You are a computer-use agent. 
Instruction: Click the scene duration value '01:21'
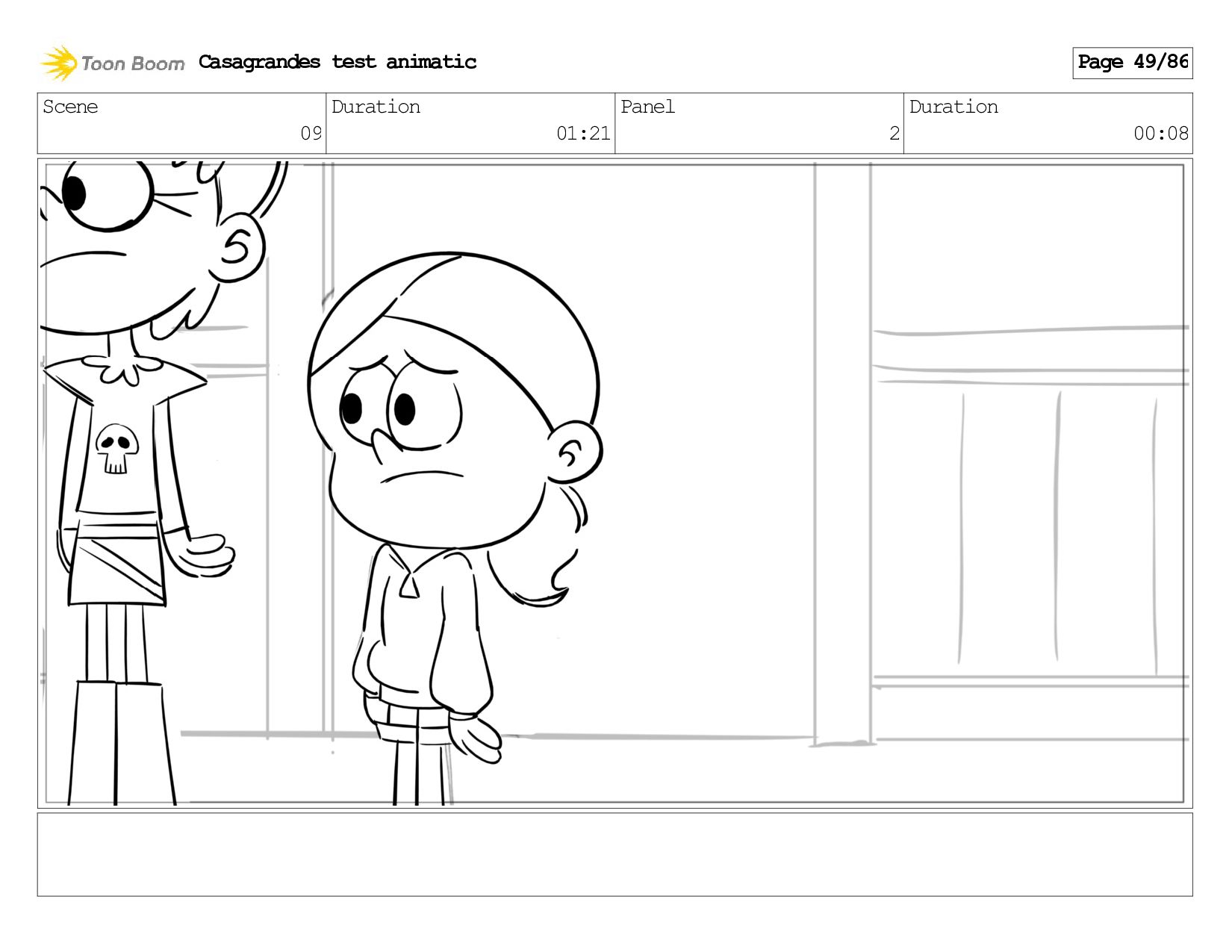[583, 134]
